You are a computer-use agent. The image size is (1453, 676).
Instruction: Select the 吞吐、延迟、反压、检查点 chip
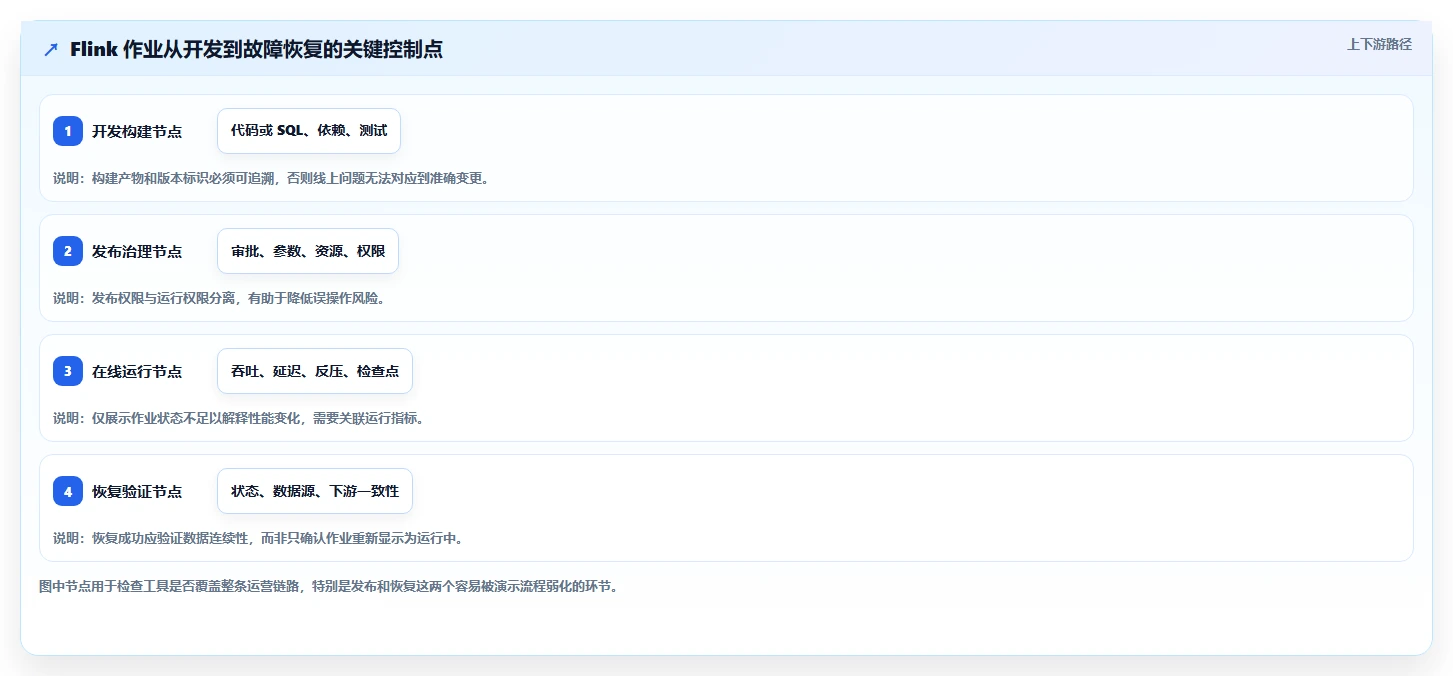[315, 371]
